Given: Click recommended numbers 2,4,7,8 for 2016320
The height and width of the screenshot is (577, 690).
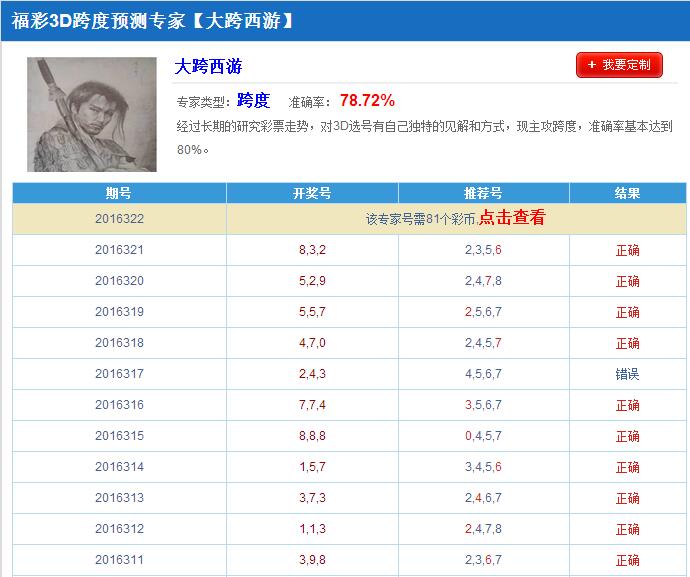Looking at the screenshot, I should pos(483,281).
